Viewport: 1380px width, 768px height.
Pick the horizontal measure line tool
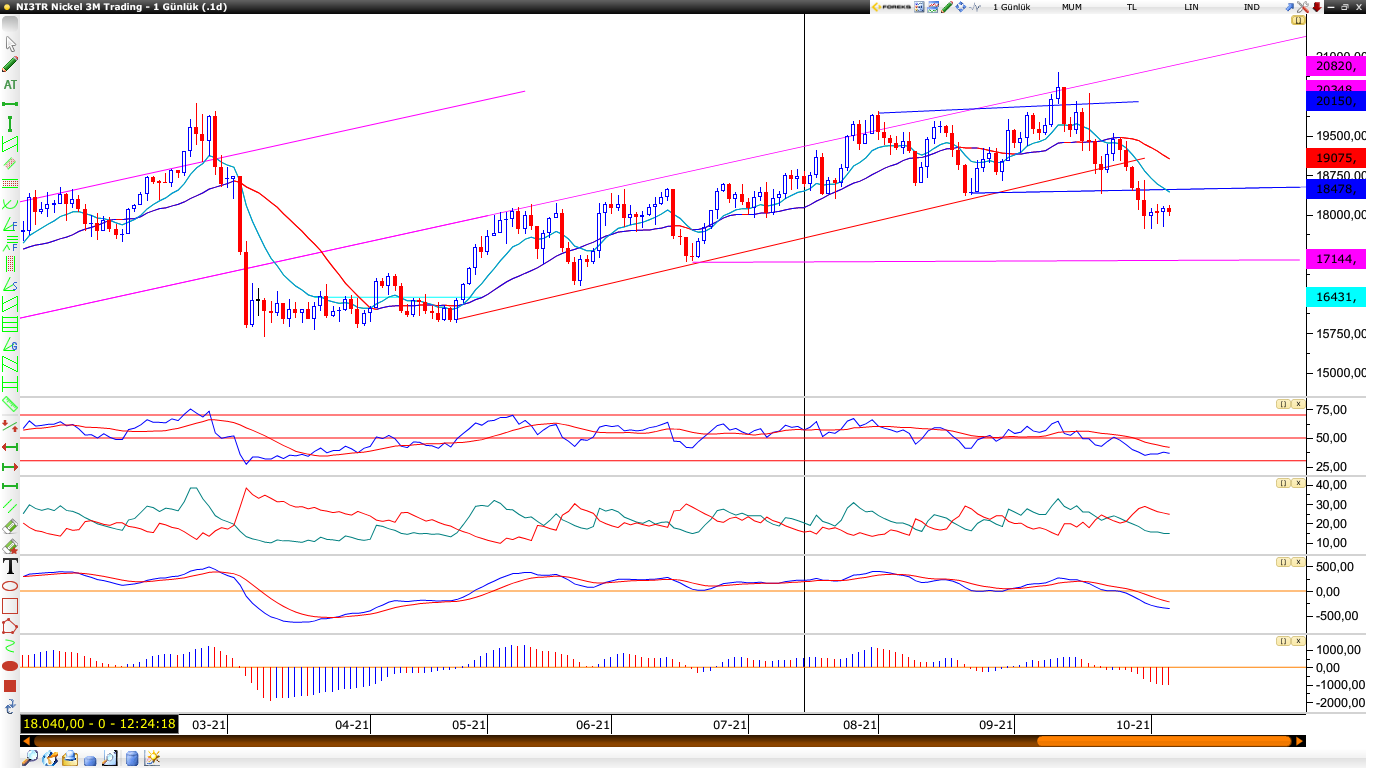[11, 103]
